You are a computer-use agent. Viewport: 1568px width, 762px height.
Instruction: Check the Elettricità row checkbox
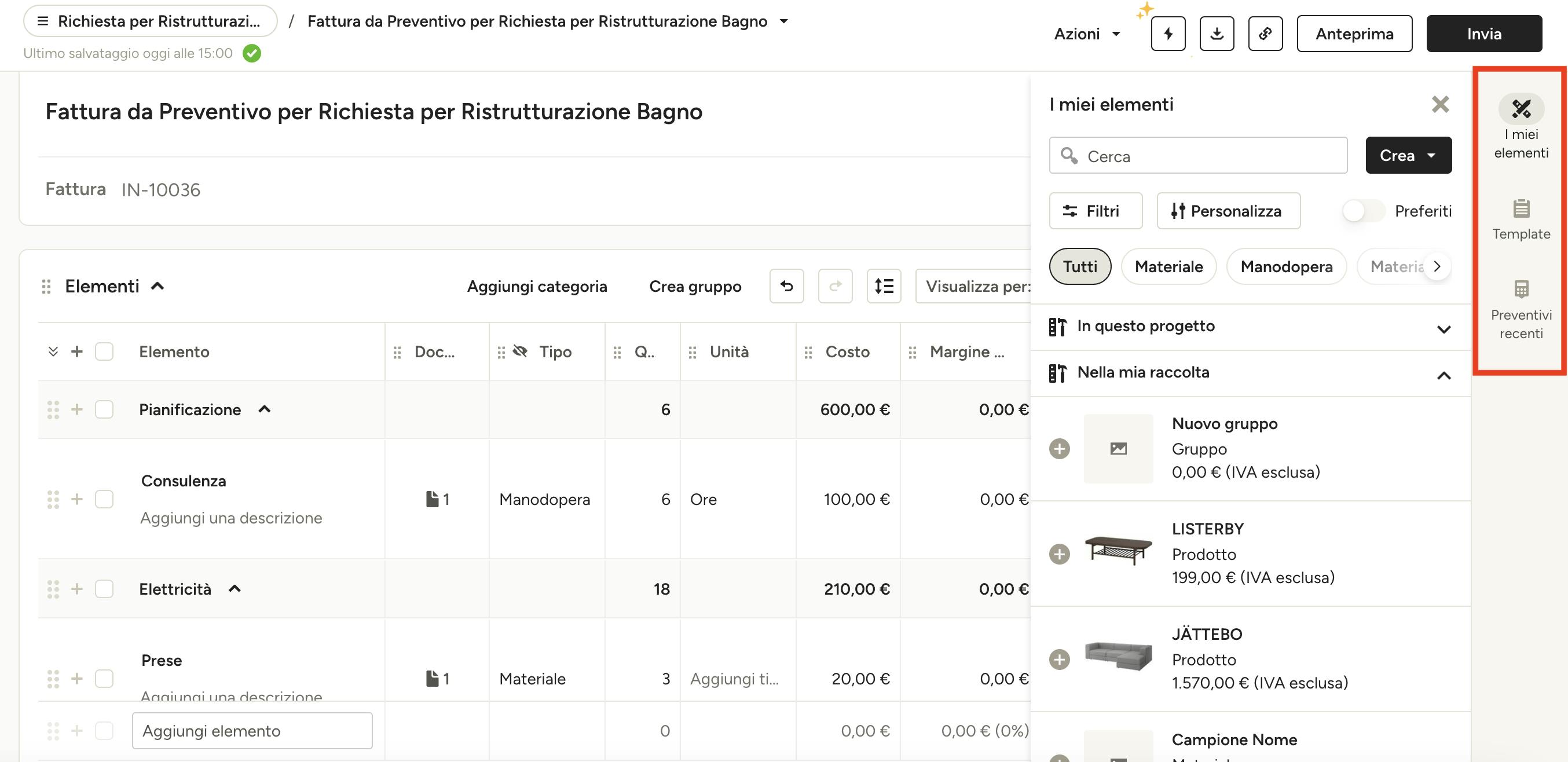click(104, 588)
